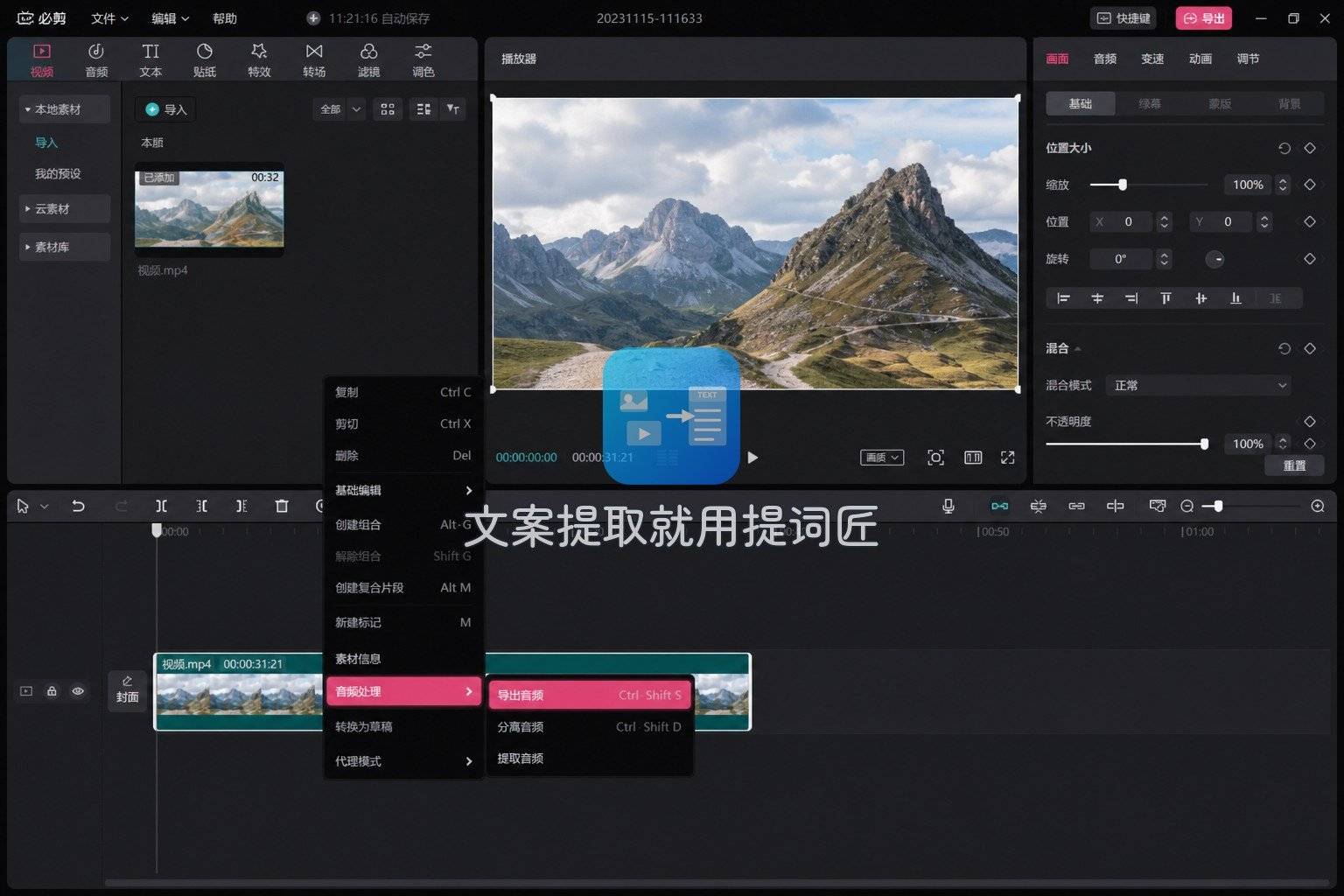This screenshot has height=896, width=1344.
Task: Switch to the 变速 tab
Action: [x=1152, y=59]
